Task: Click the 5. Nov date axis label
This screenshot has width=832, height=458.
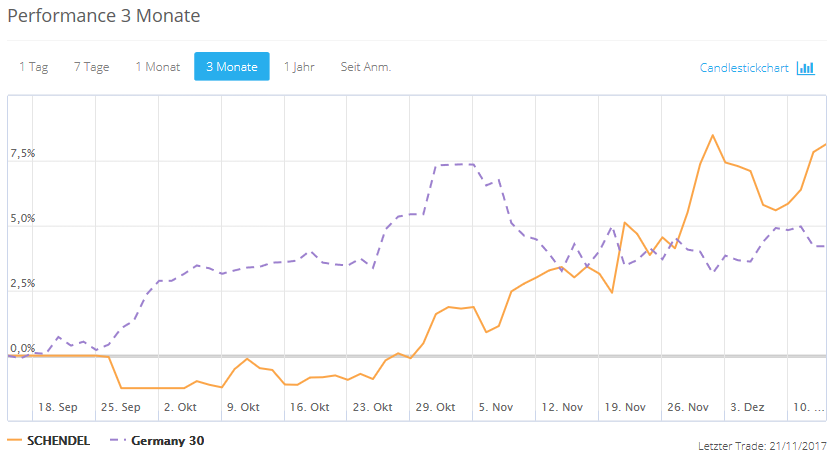Action: 495,407
